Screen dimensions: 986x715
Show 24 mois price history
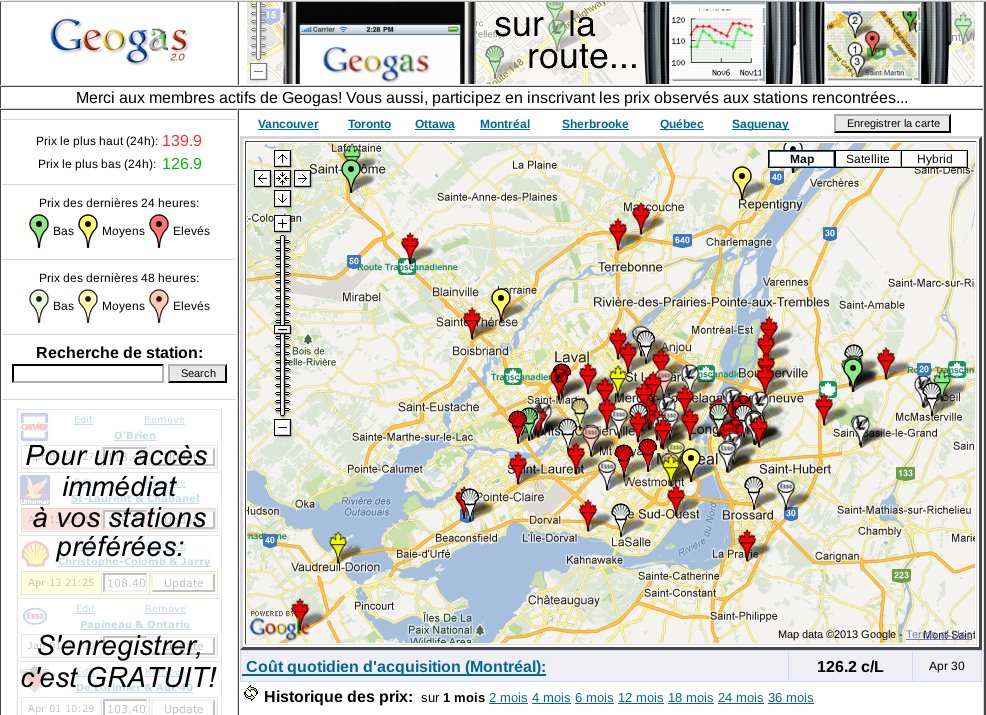(741, 697)
